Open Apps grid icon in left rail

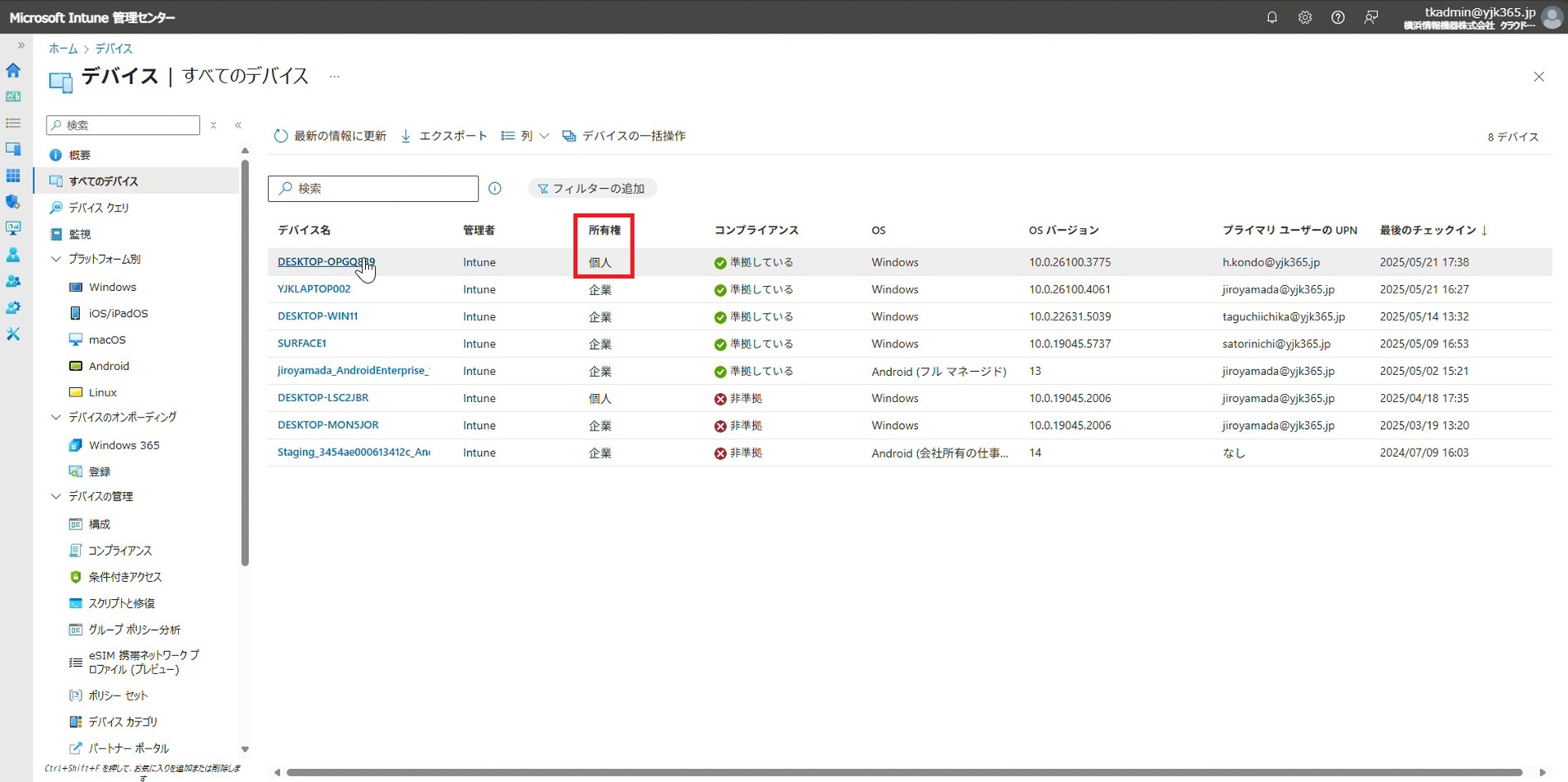click(x=13, y=176)
